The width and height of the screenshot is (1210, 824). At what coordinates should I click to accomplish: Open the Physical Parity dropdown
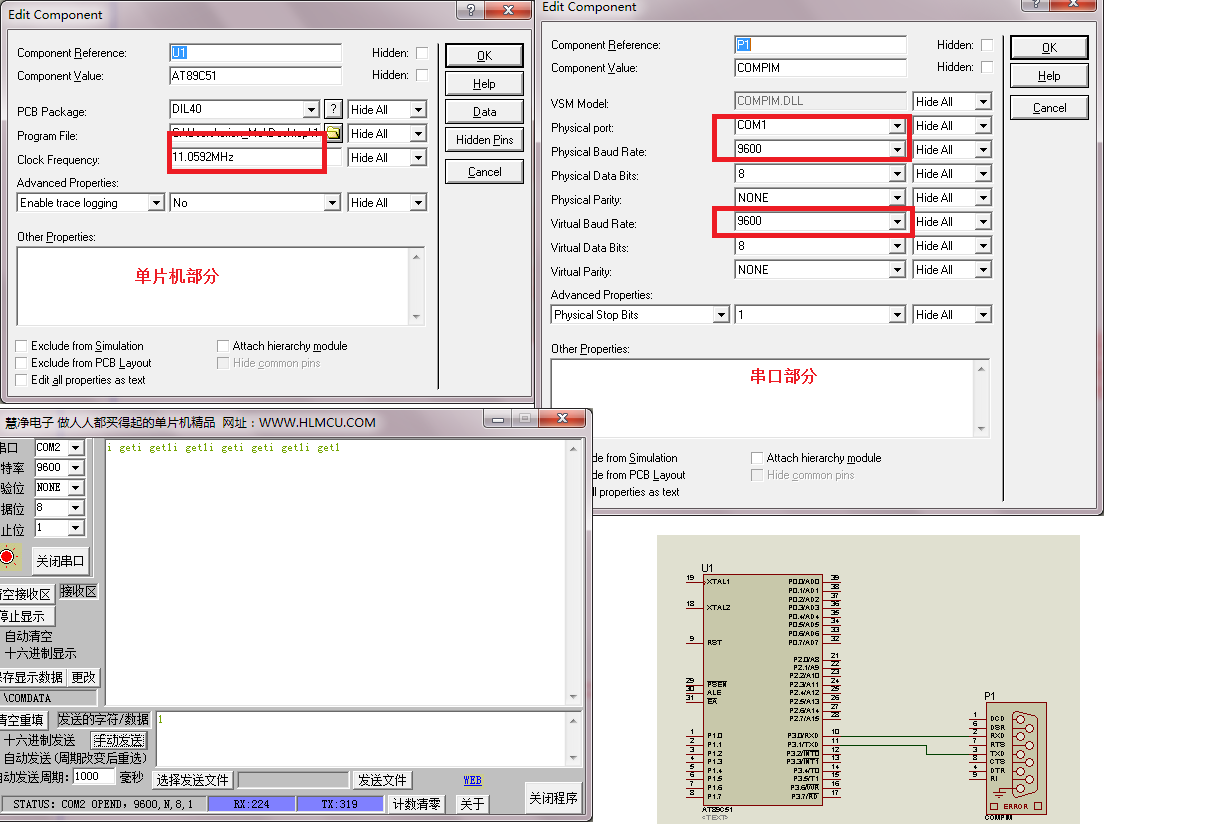coord(897,198)
